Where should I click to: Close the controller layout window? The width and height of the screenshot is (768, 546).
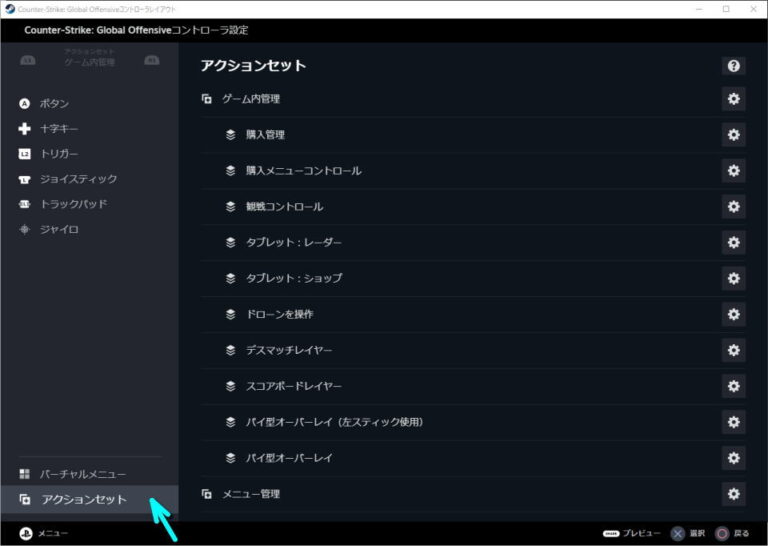click(753, 9)
